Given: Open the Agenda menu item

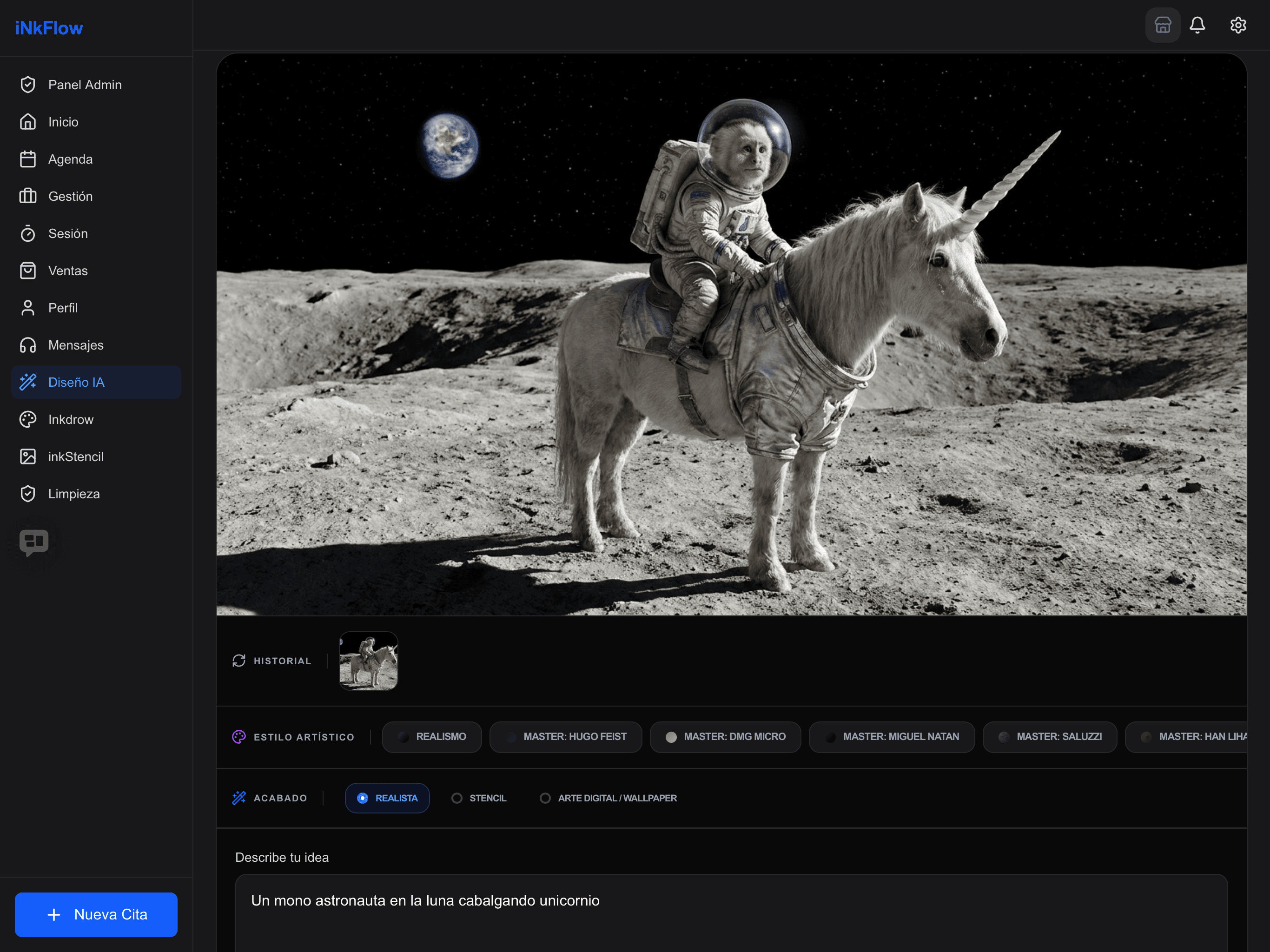Looking at the screenshot, I should tap(70, 159).
